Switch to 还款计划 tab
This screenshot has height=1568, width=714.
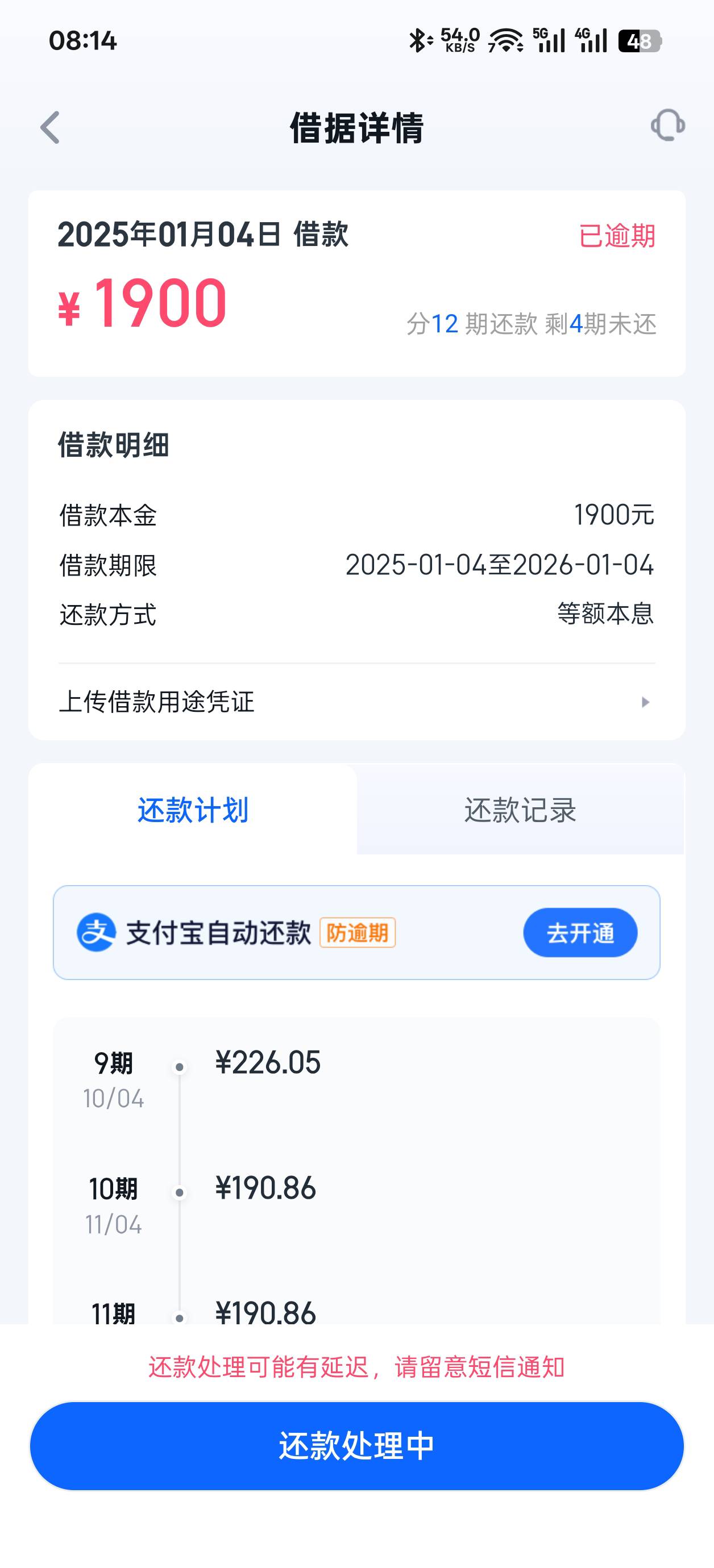[193, 810]
